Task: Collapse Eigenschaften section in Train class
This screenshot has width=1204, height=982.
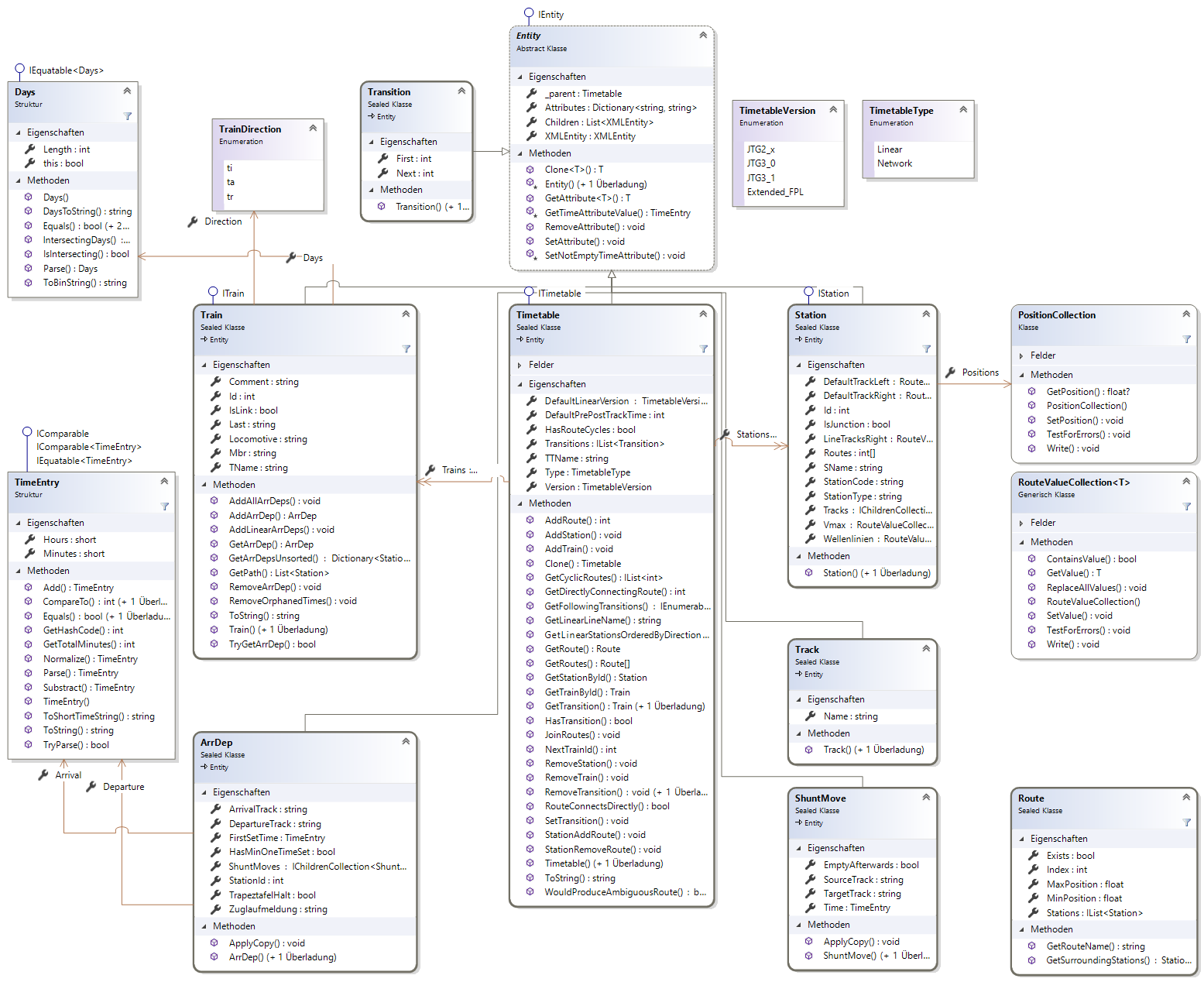Action: tap(204, 365)
